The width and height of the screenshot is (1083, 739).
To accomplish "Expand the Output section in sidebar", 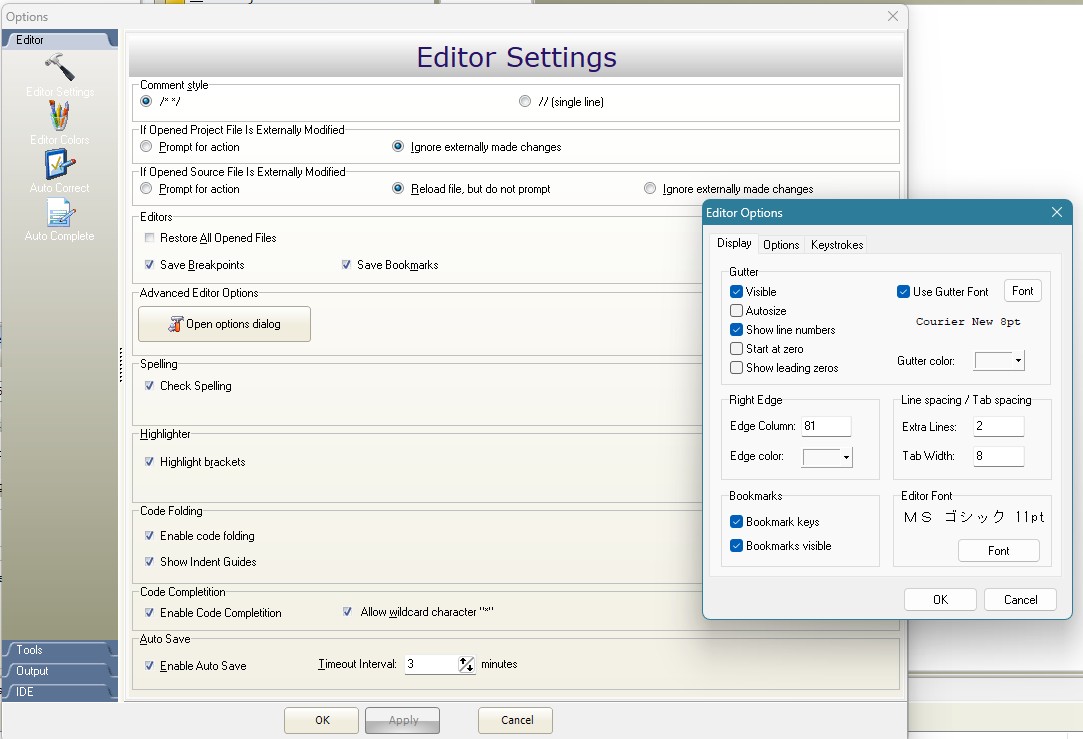I will click(x=58, y=671).
